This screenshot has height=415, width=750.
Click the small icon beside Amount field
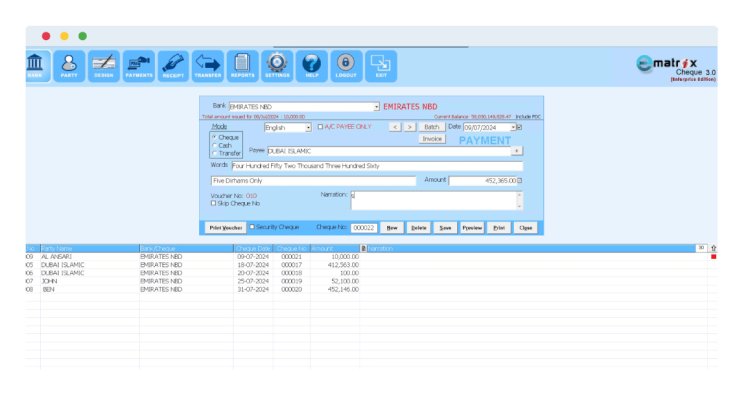click(520, 181)
